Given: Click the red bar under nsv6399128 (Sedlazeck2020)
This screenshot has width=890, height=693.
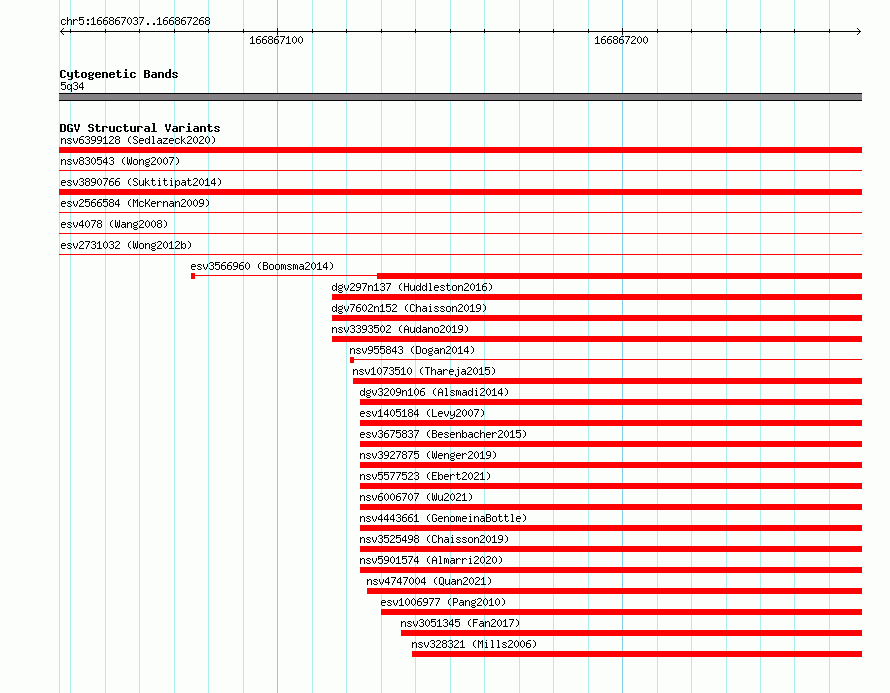Looking at the screenshot, I should click(x=460, y=150).
